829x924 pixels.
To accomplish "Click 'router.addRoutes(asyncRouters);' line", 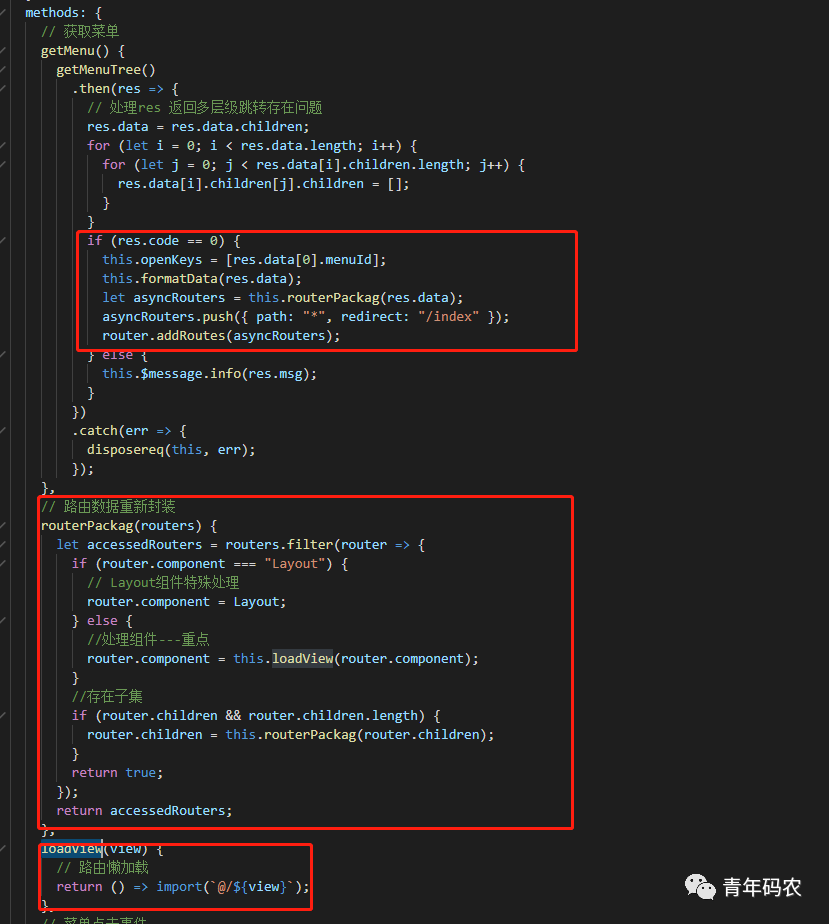I will (x=221, y=335).
